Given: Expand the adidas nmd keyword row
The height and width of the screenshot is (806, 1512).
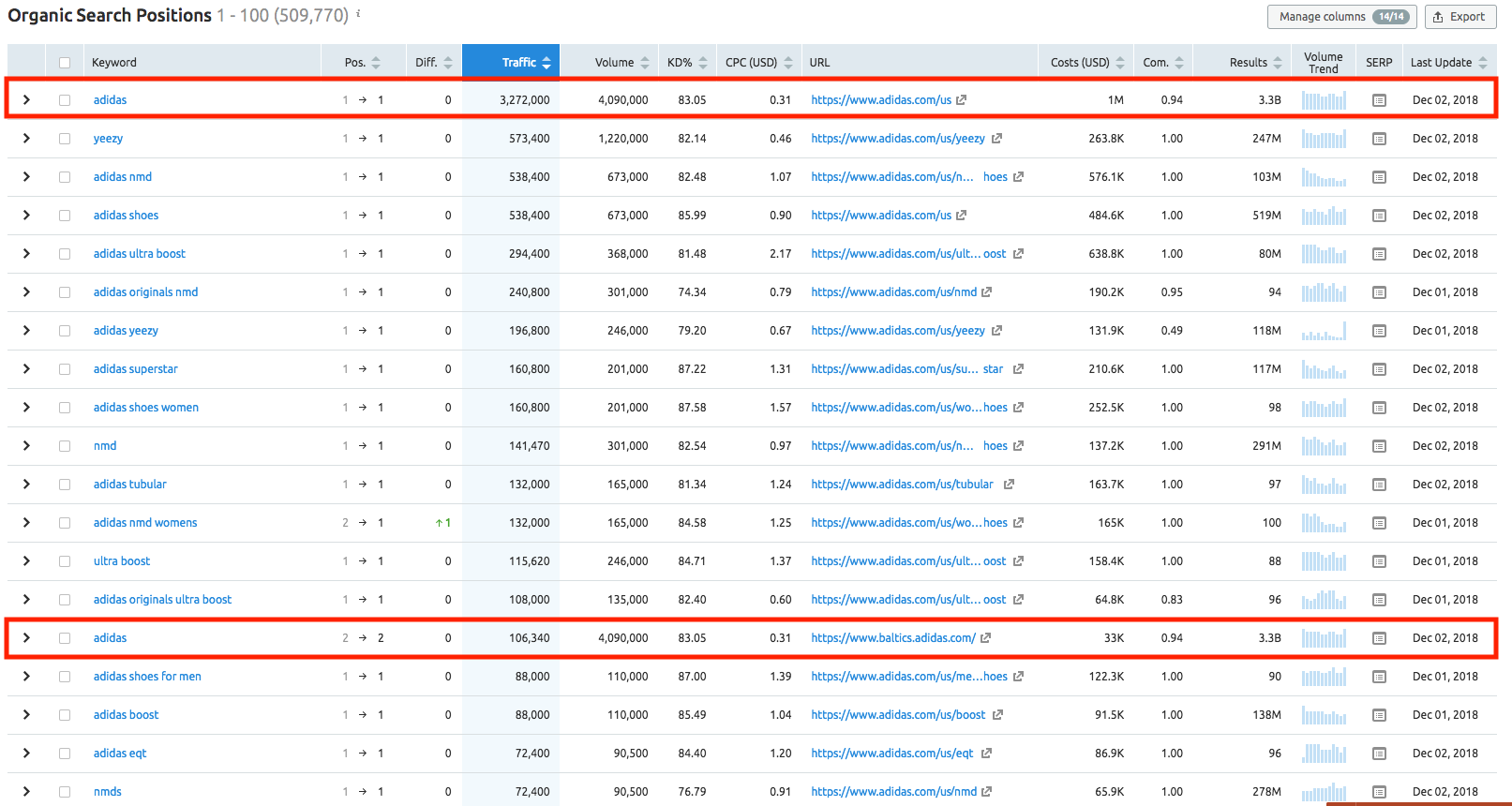Looking at the screenshot, I should pyautogui.click(x=26, y=176).
